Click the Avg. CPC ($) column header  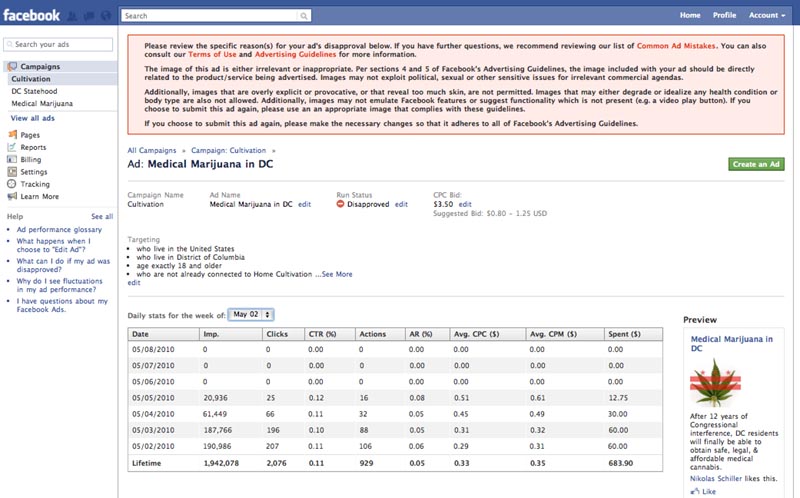click(x=487, y=334)
